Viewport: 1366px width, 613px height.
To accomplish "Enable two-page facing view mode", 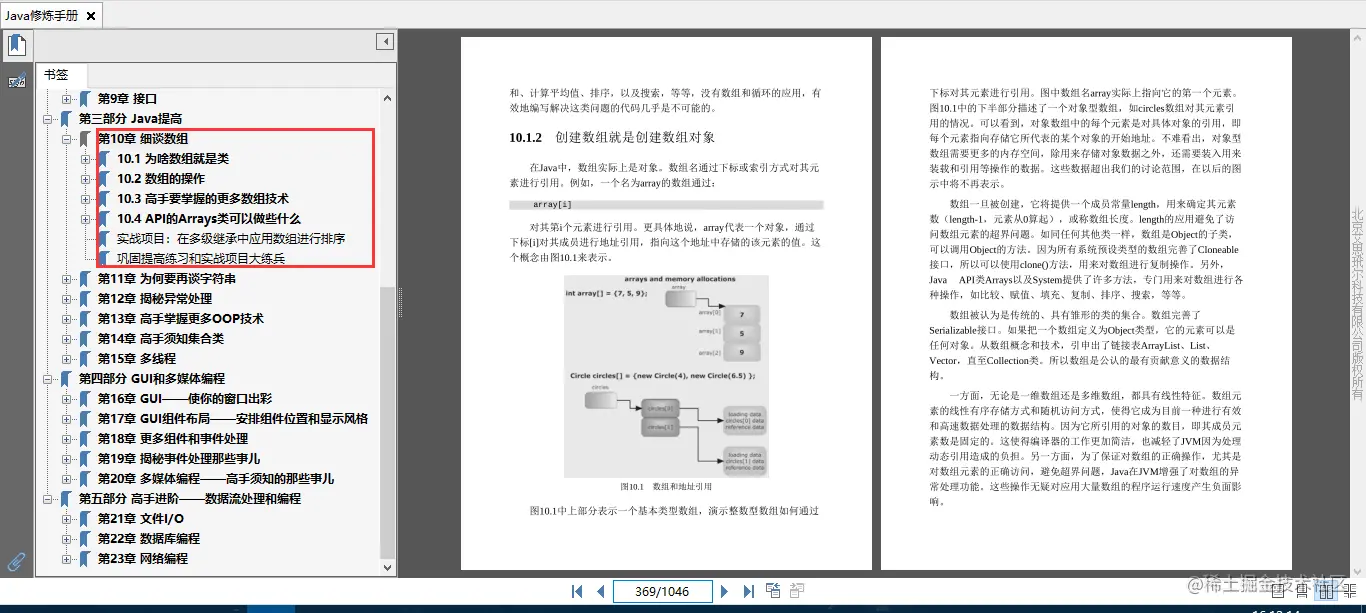I will click(x=1327, y=591).
